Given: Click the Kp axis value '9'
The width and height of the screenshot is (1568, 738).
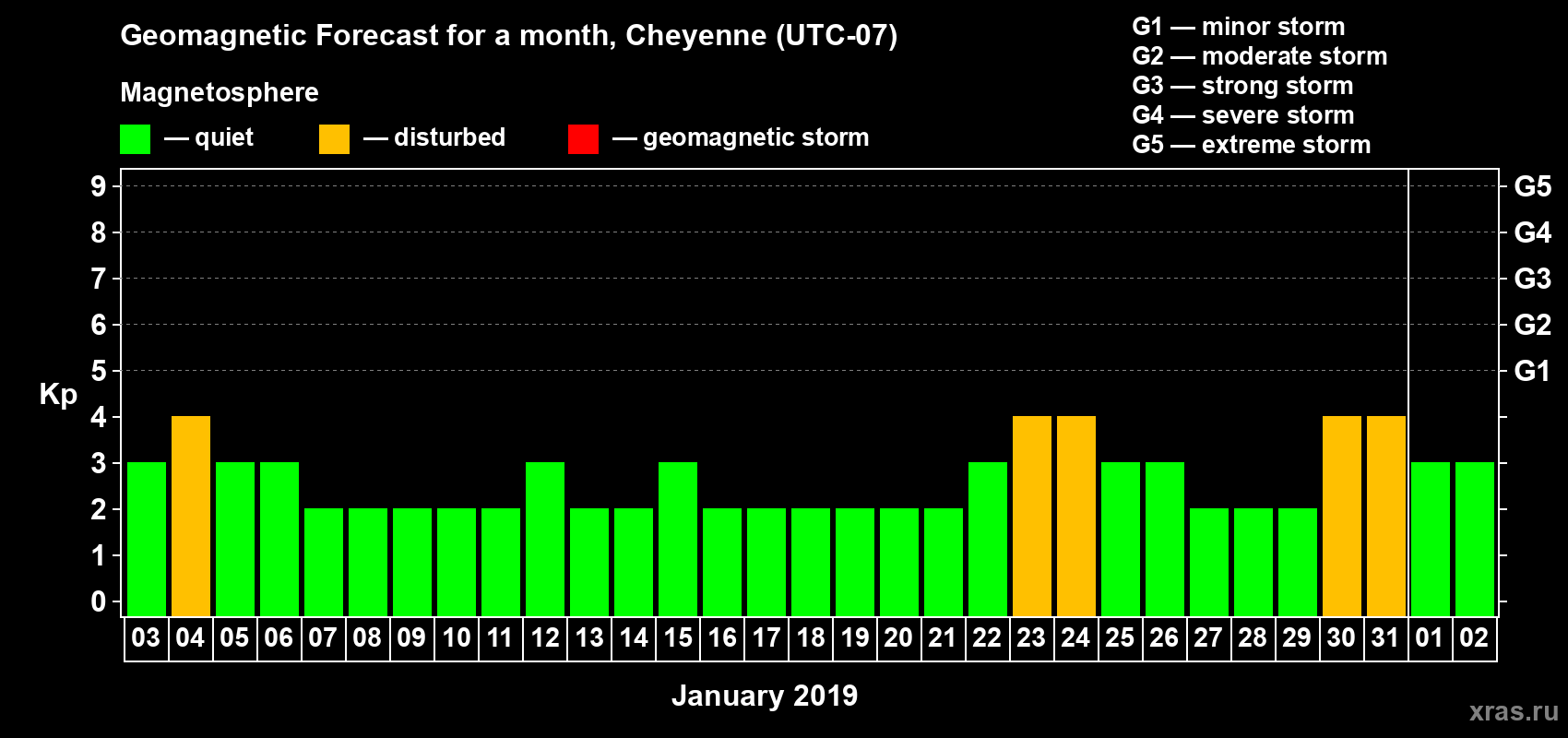Looking at the screenshot, I should [99, 186].
